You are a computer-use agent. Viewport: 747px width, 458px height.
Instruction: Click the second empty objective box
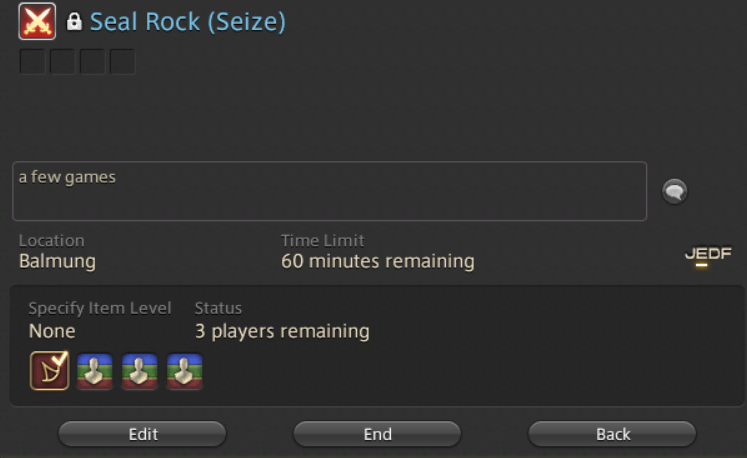coord(62,61)
